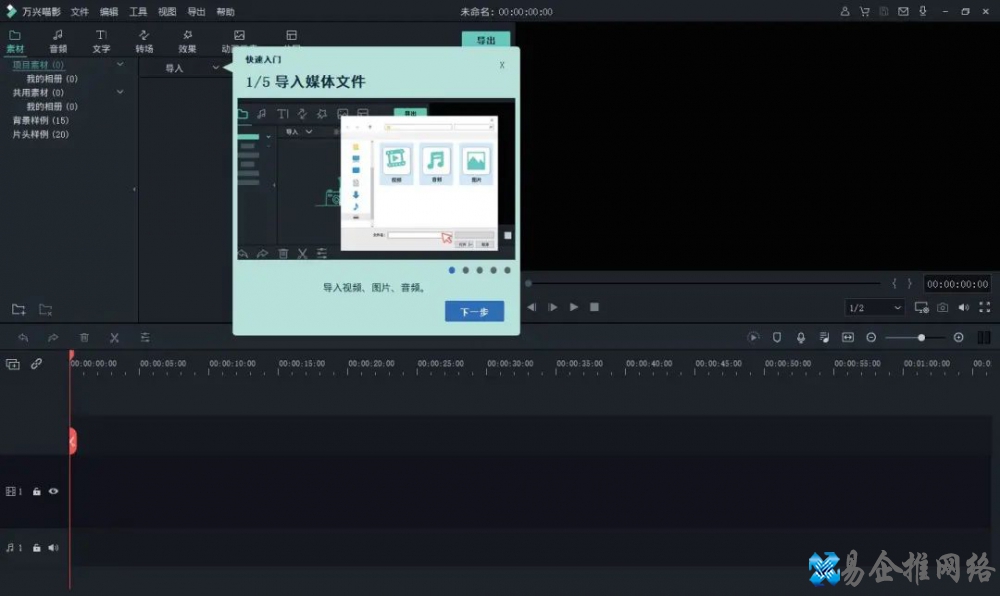Screen dimensions: 1000x596
Task: Expand the 共用素材 section in media panel
Action: click(120, 92)
